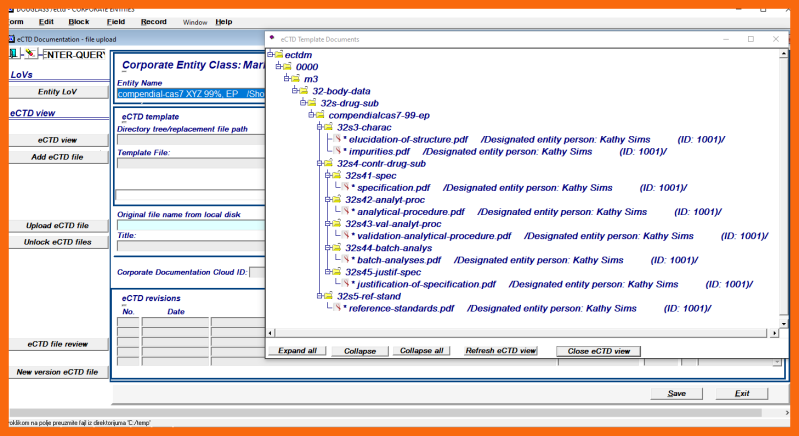Collapse the 32s3-charac node
This screenshot has height=436, width=799.
319,126
